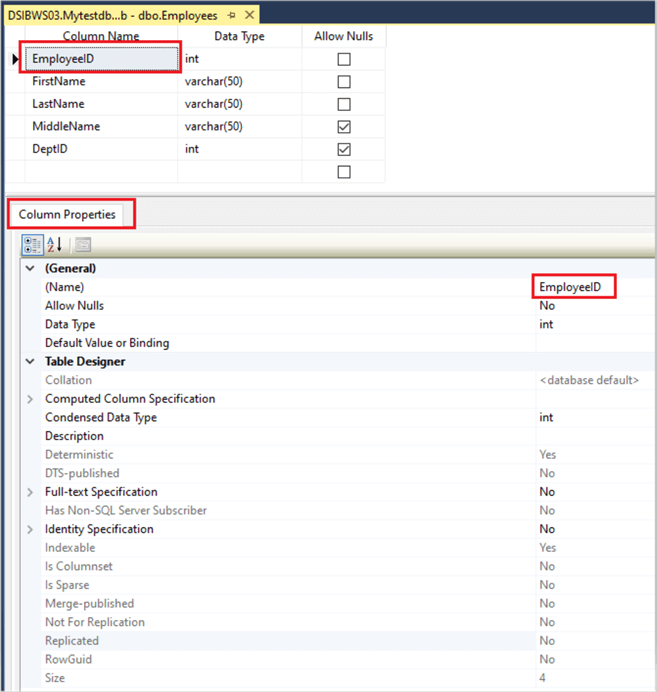The width and height of the screenshot is (657, 692).
Task: Pin the dbo.Employees document tab
Action: click(231, 16)
